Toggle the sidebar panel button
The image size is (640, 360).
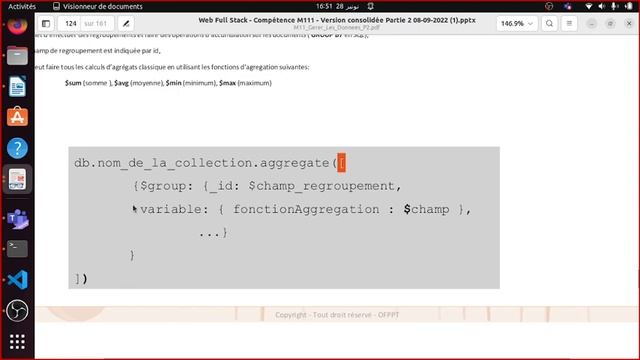tap(46, 24)
